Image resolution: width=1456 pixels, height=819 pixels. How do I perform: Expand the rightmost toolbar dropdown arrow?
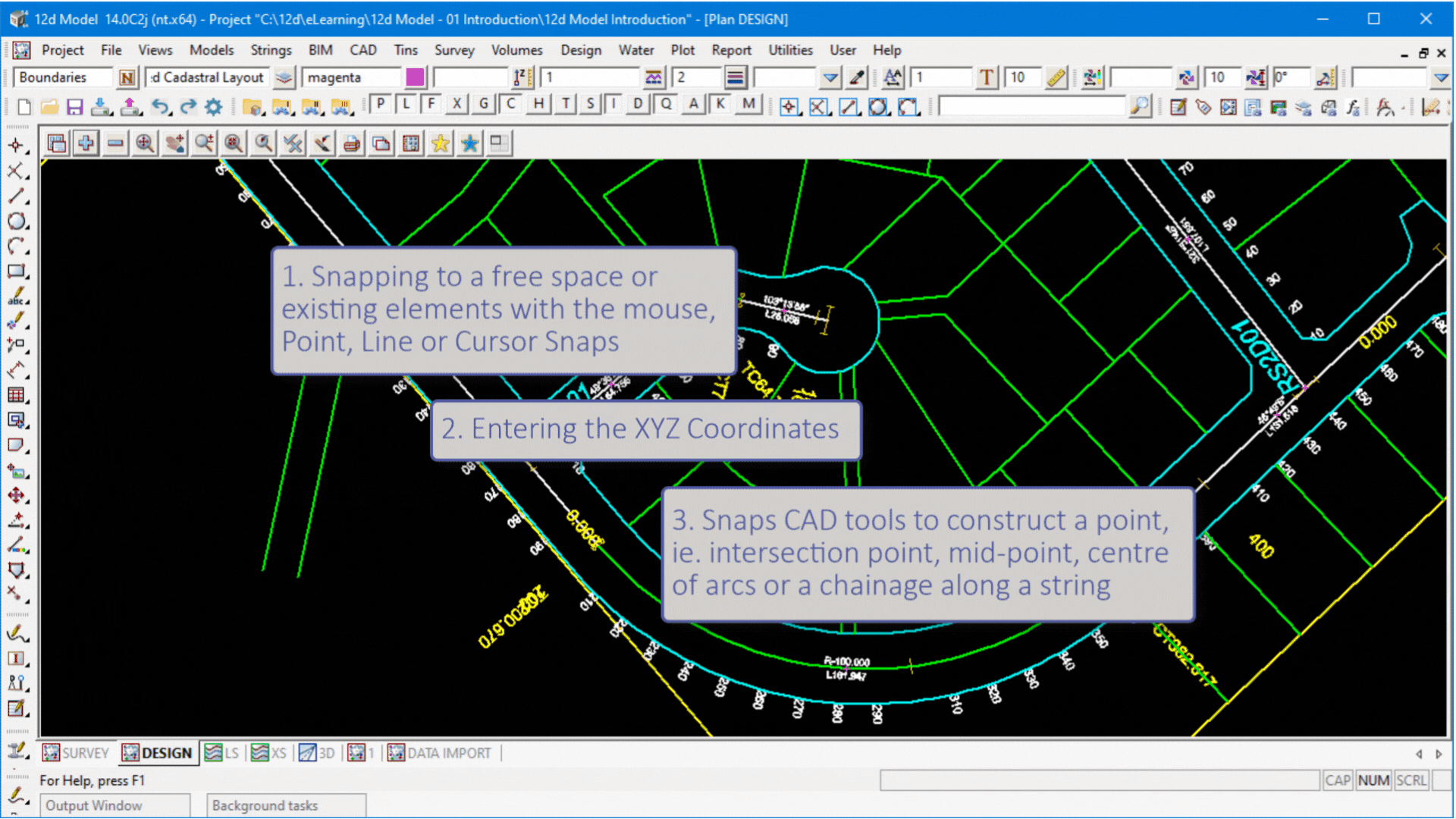pyautogui.click(x=1439, y=77)
